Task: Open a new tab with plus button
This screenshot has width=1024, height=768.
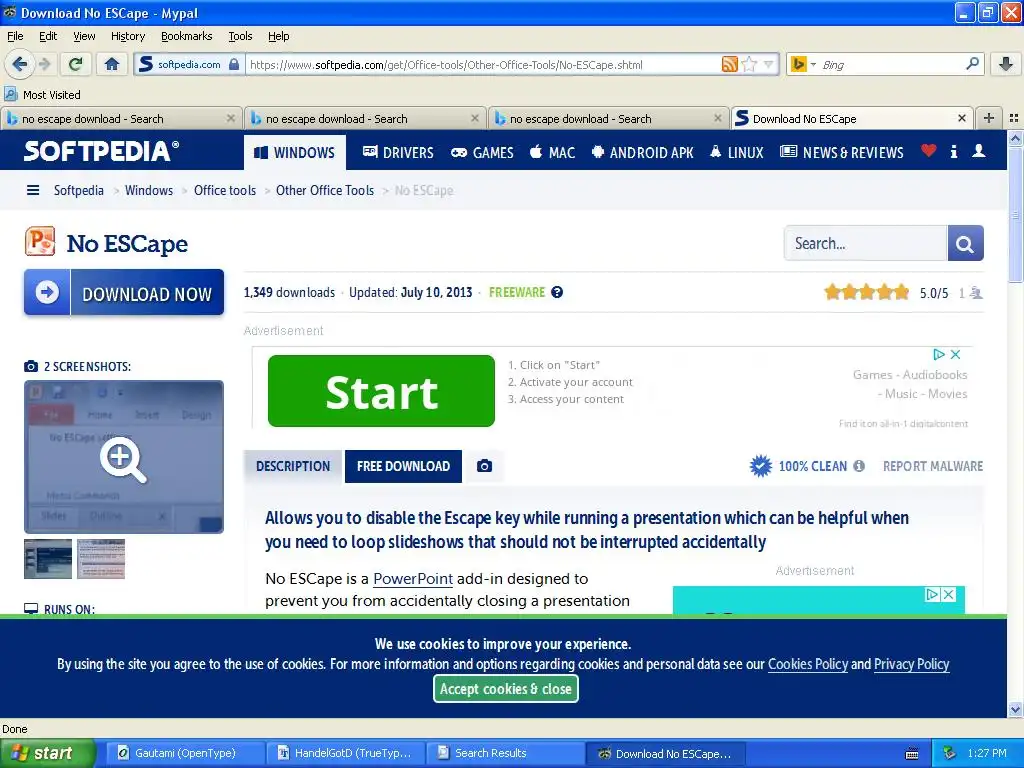Action: tap(989, 118)
